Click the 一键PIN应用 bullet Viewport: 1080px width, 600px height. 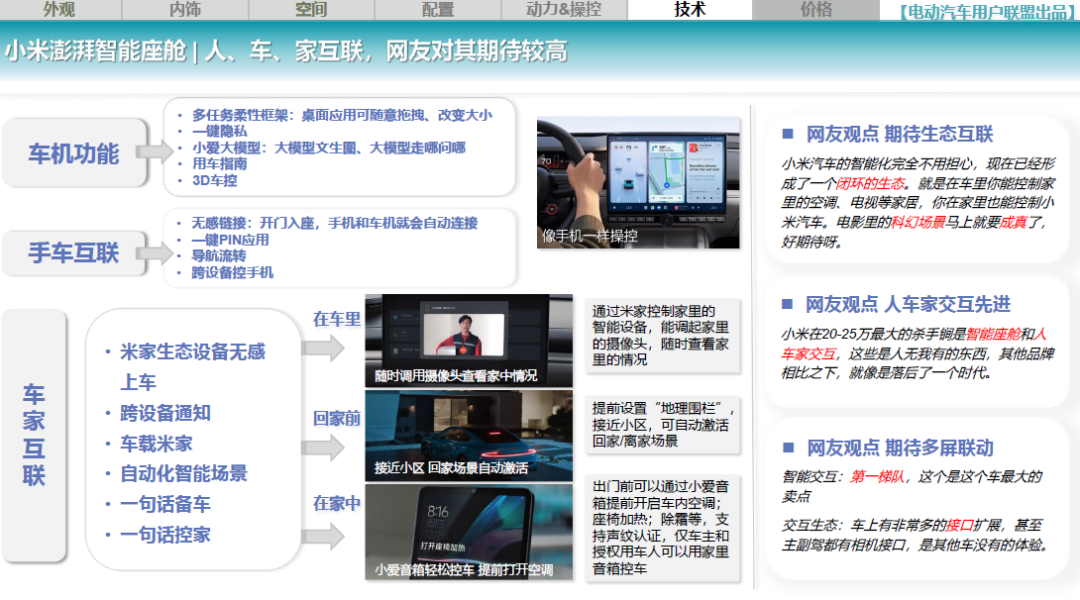point(230,240)
